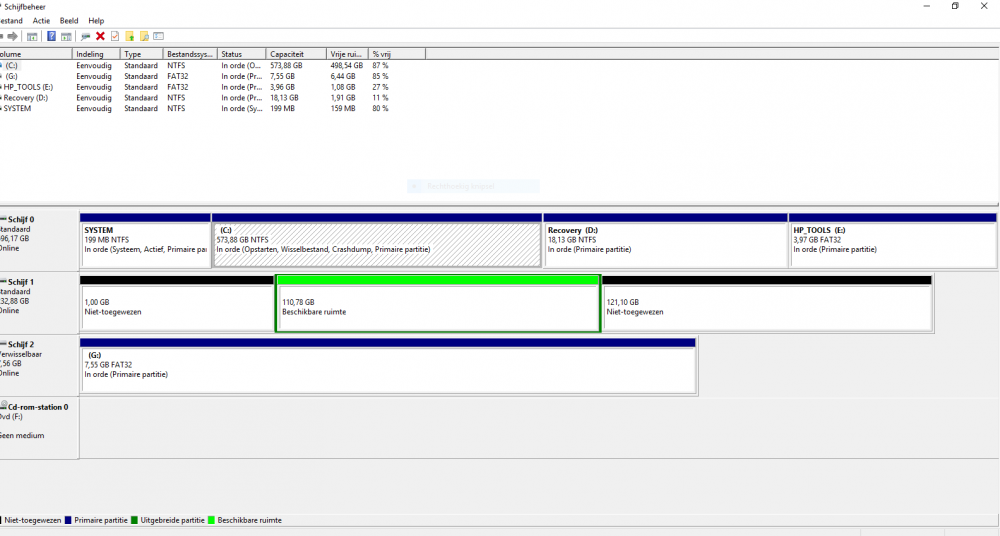Select the HP_TOOLS (E:) volume row
Viewport: 1000px width, 536px height.
tap(28, 87)
